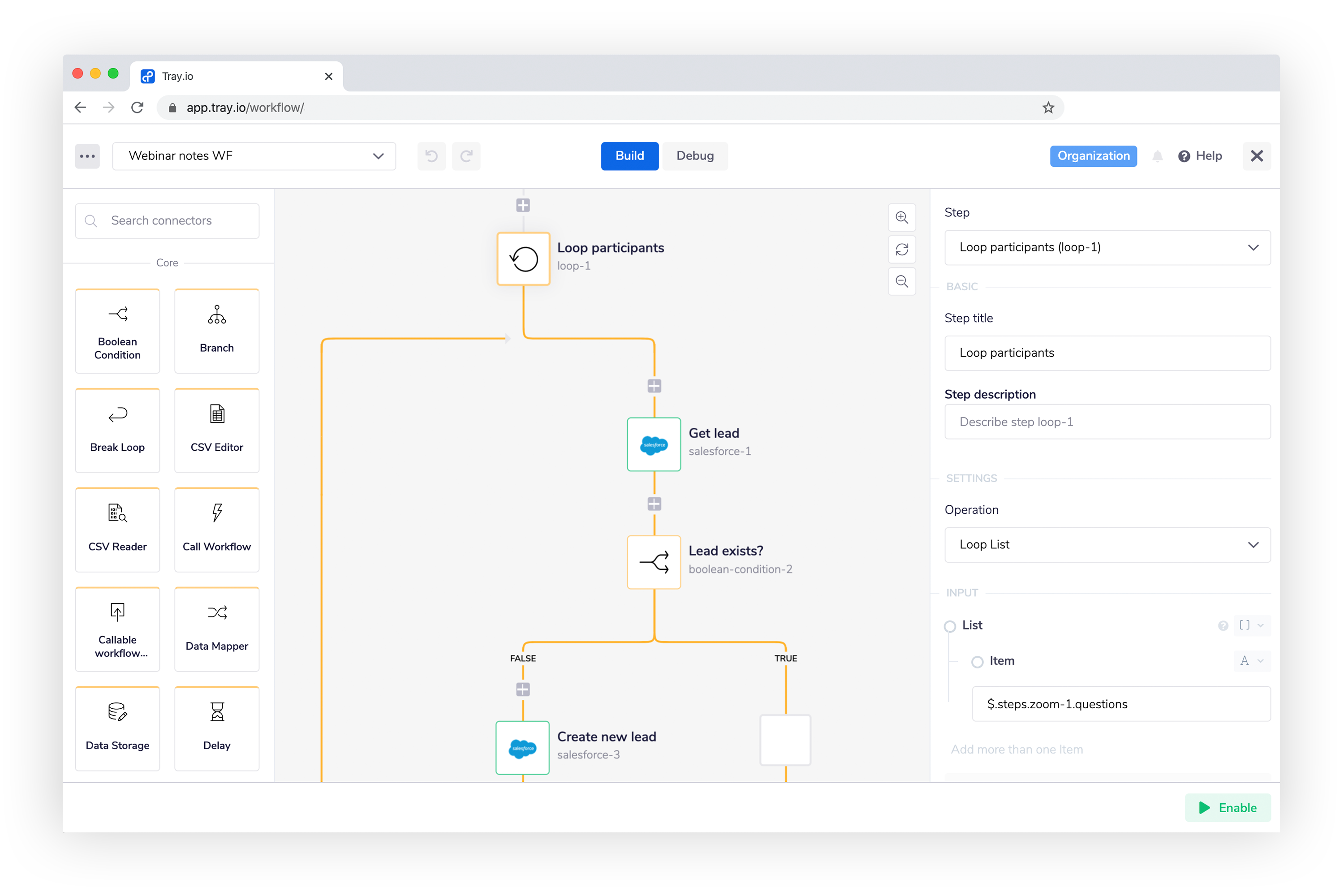This screenshot has width=1344, height=896.
Task: Click the Help button
Action: 1200,155
